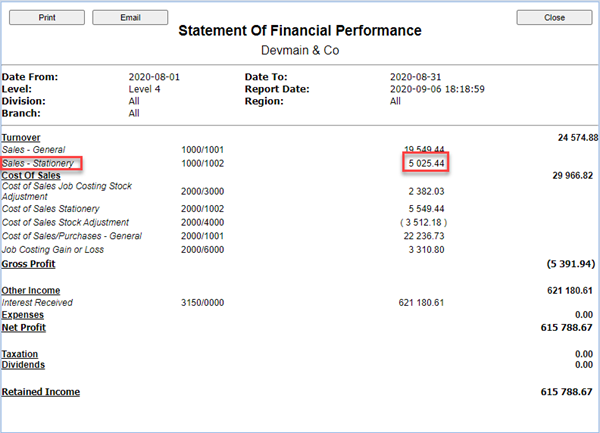The height and width of the screenshot is (433, 600).
Task: Click the Dividends heading
Action: pos(23,365)
